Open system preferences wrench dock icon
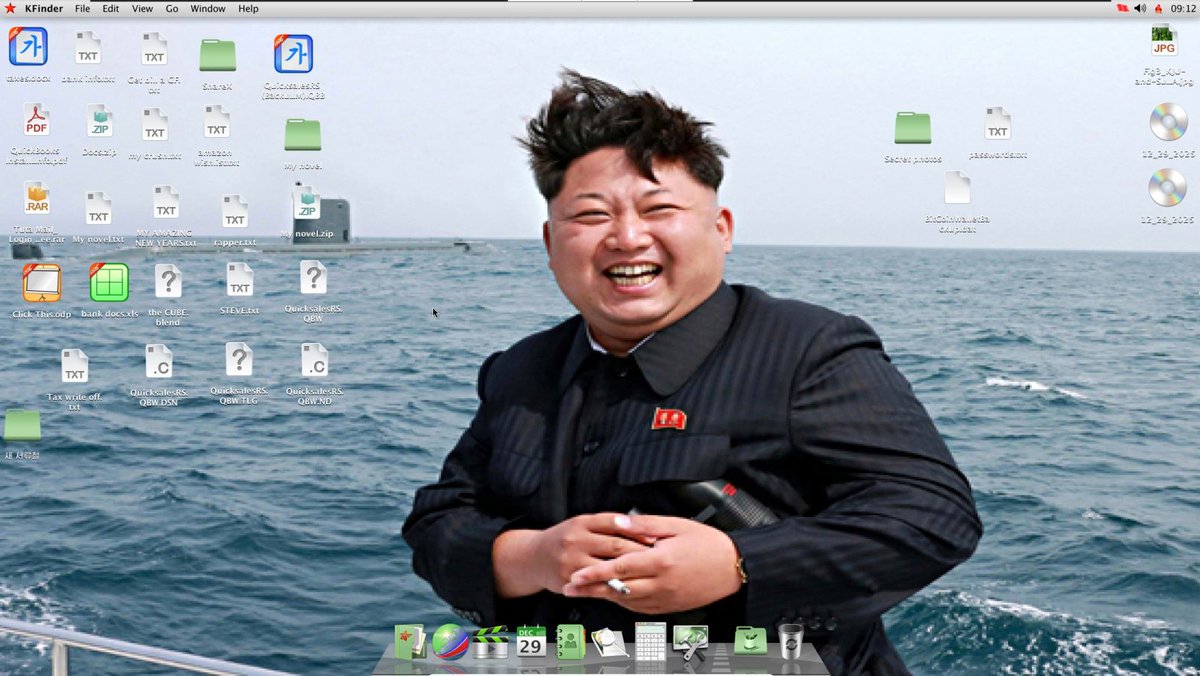 (x=691, y=641)
